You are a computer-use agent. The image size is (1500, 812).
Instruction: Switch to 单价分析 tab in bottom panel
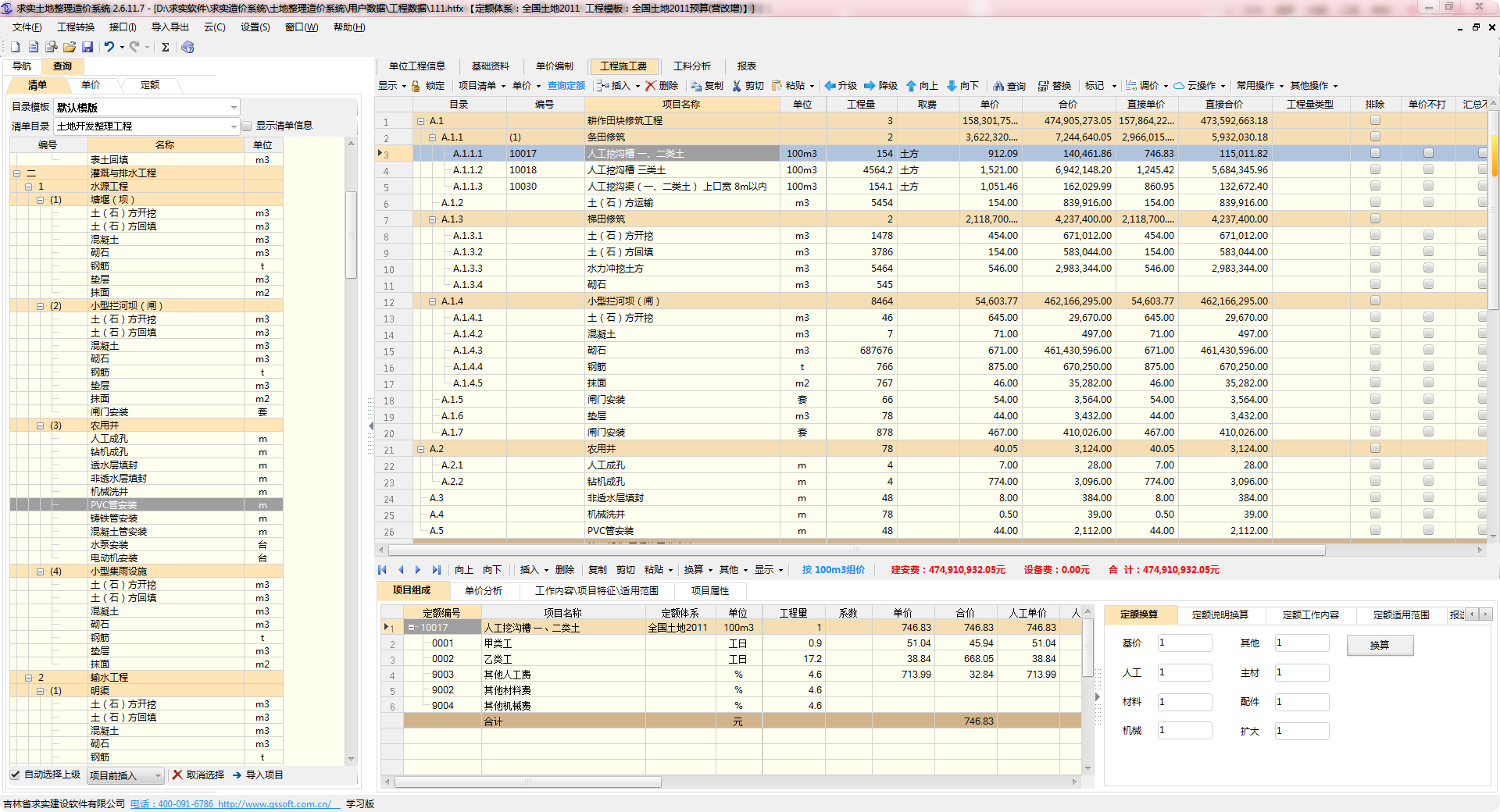point(484,591)
